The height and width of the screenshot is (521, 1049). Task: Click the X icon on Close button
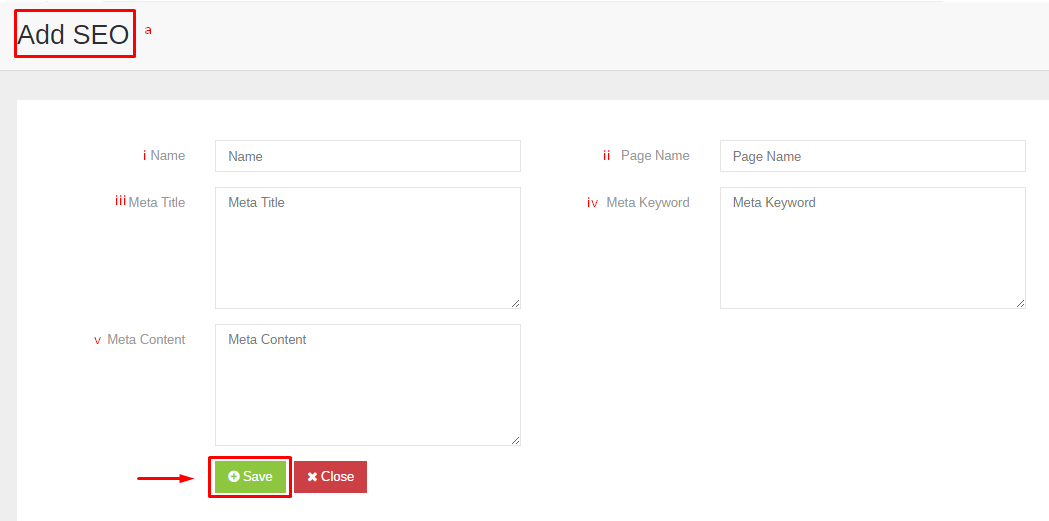coord(312,477)
